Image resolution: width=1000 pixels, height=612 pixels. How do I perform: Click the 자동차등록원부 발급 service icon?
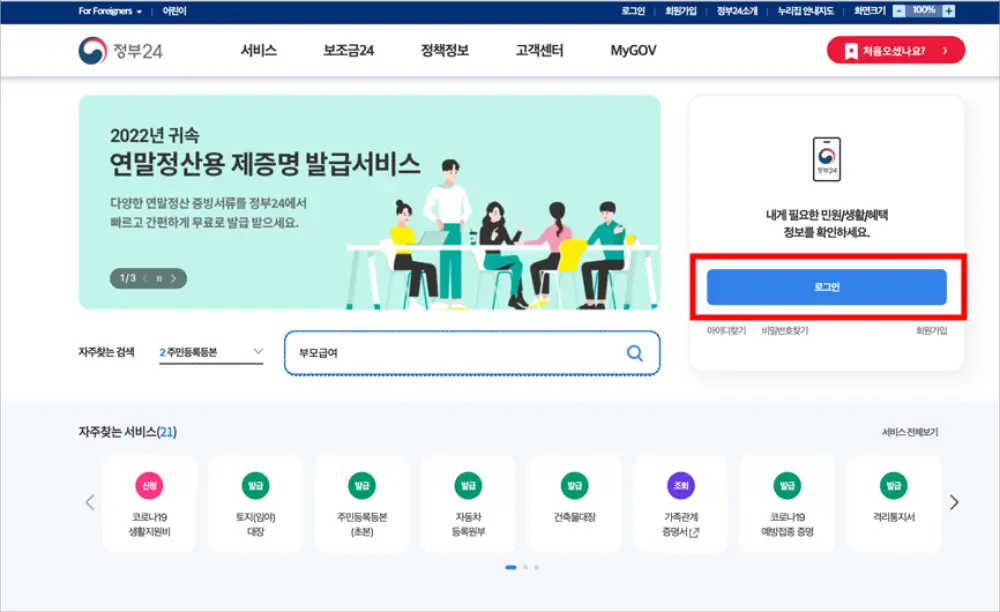coord(468,503)
